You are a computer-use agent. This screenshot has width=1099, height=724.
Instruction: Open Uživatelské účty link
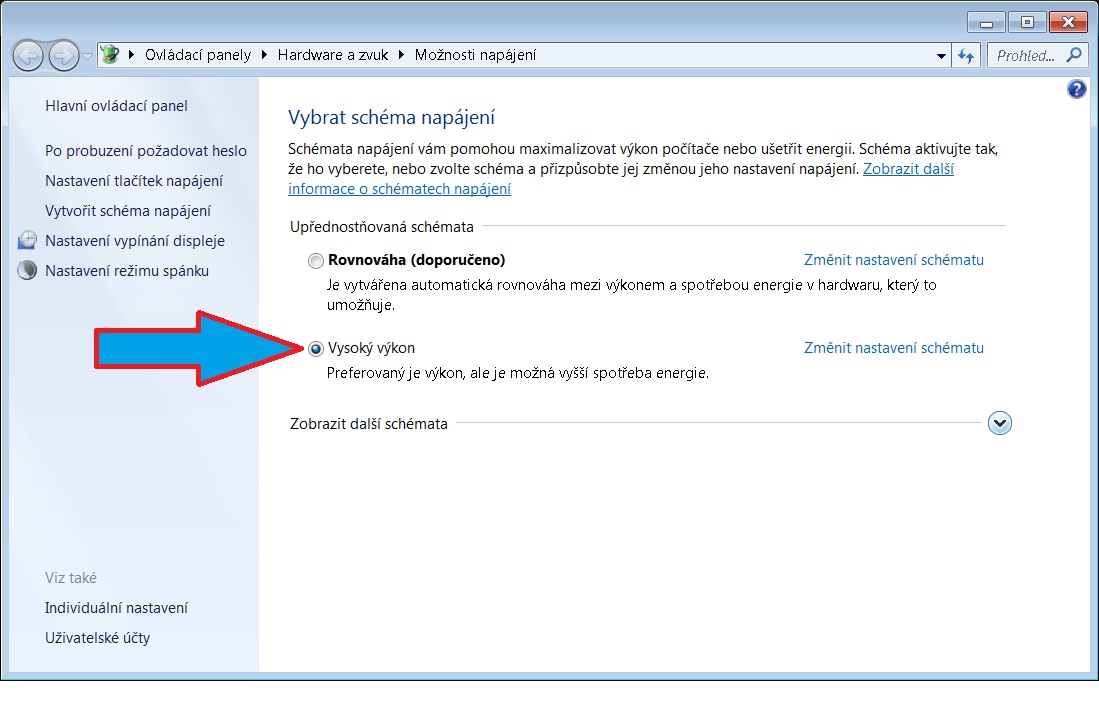click(x=97, y=638)
